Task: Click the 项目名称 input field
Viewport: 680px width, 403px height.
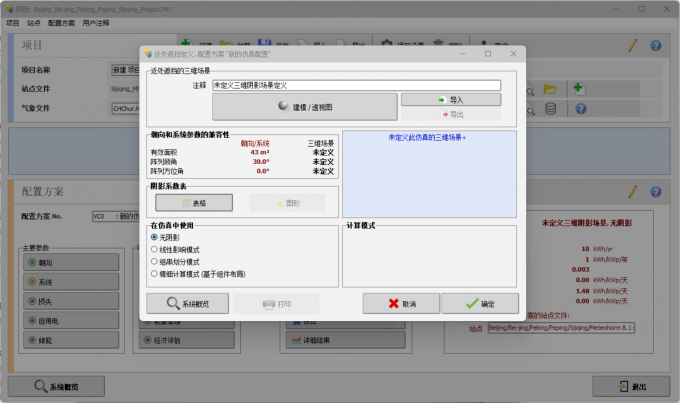Action: [x=126, y=70]
